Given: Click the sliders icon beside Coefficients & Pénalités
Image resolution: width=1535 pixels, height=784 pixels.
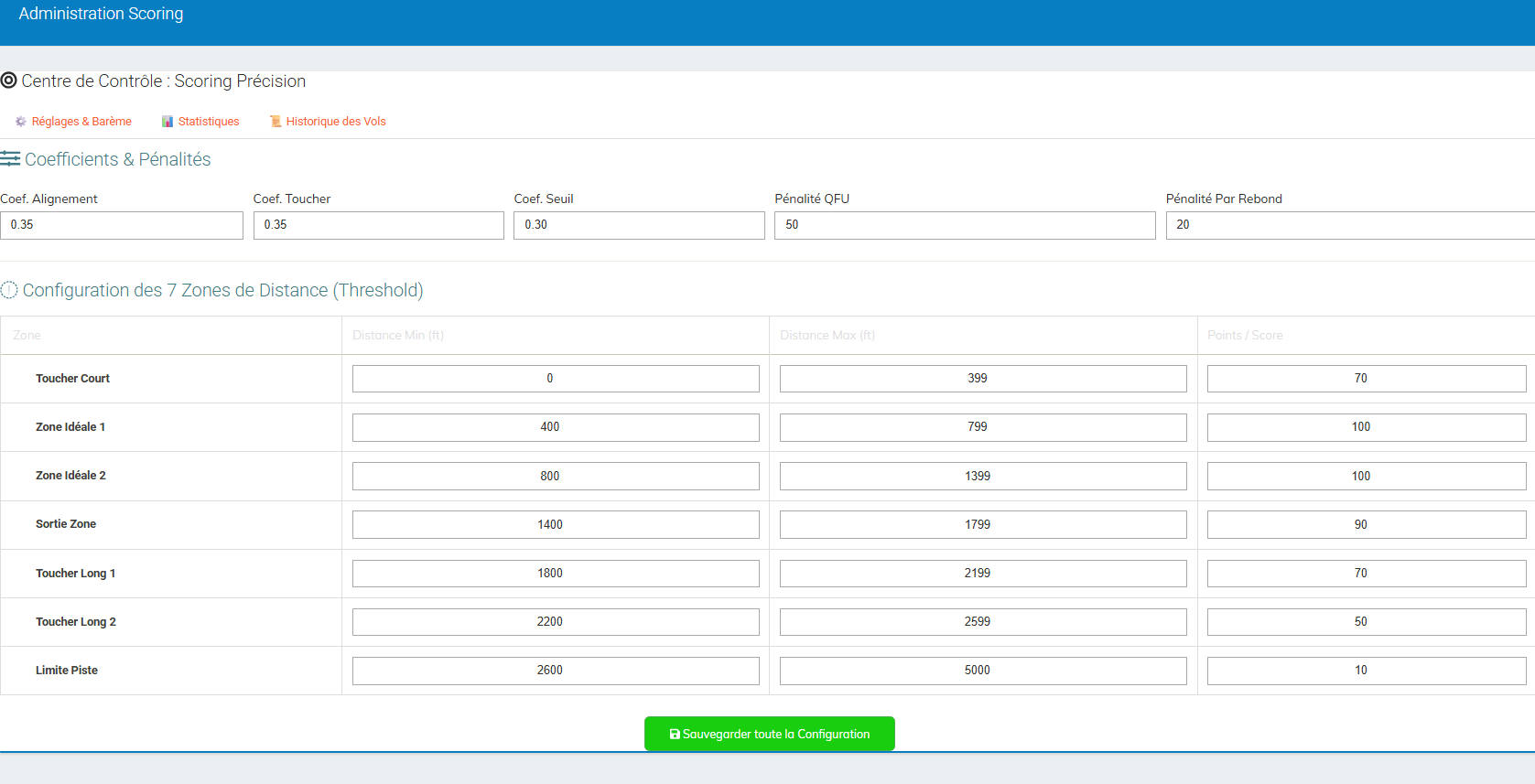Looking at the screenshot, I should pos(10,159).
